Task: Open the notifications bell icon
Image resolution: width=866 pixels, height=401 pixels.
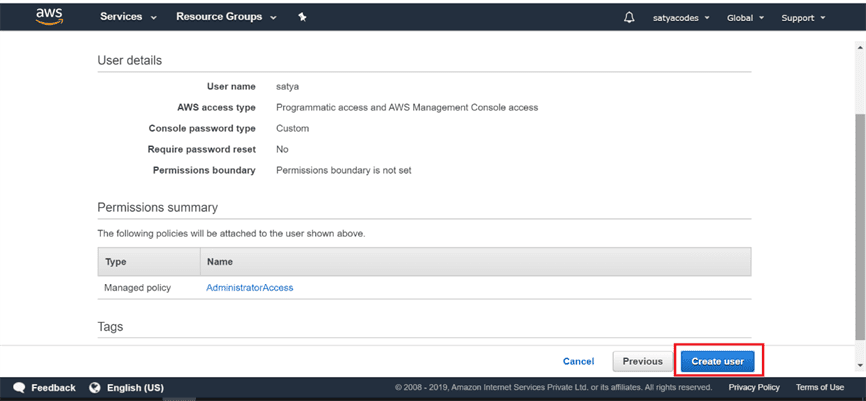Action: pyautogui.click(x=629, y=17)
